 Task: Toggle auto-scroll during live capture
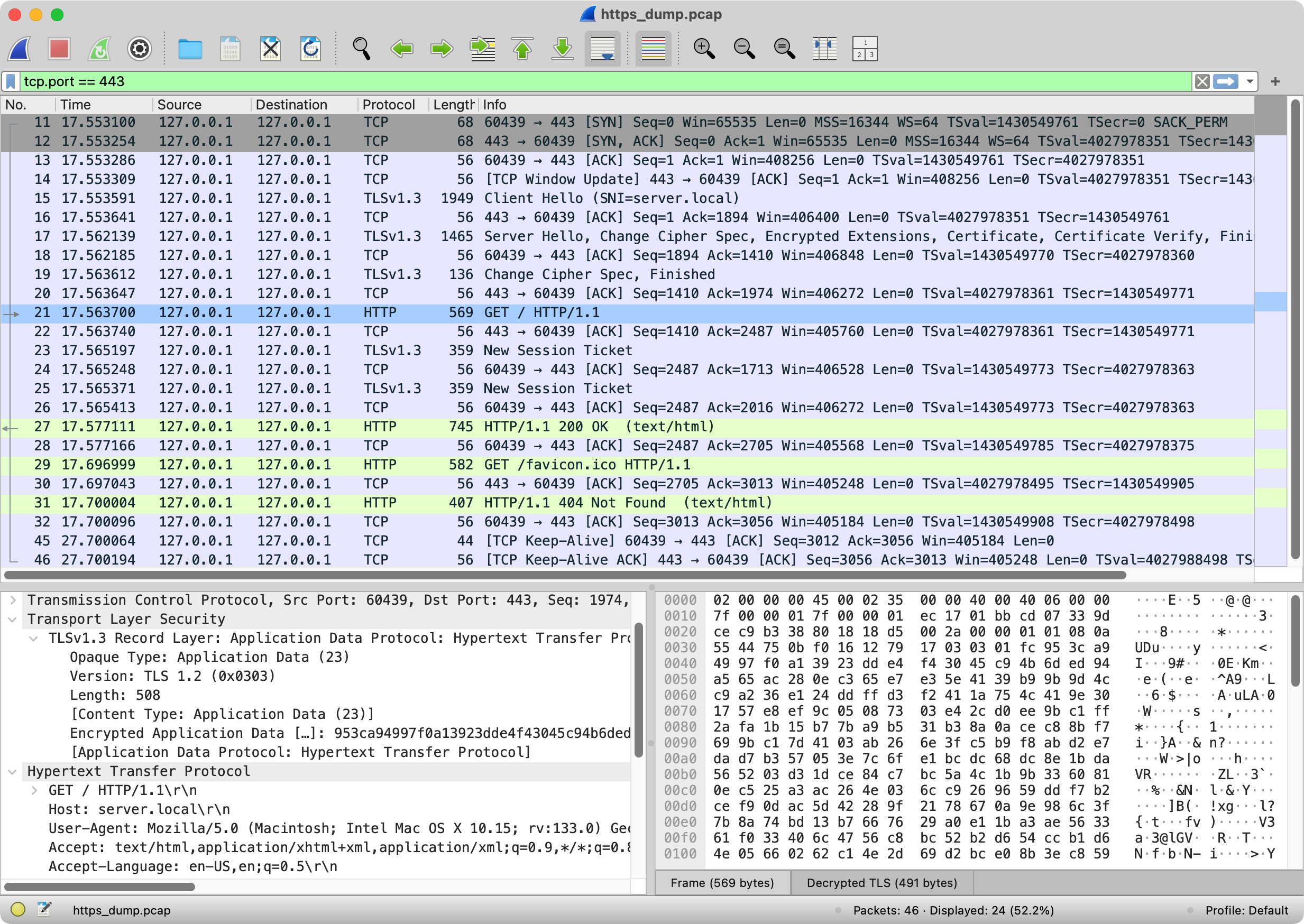603,48
